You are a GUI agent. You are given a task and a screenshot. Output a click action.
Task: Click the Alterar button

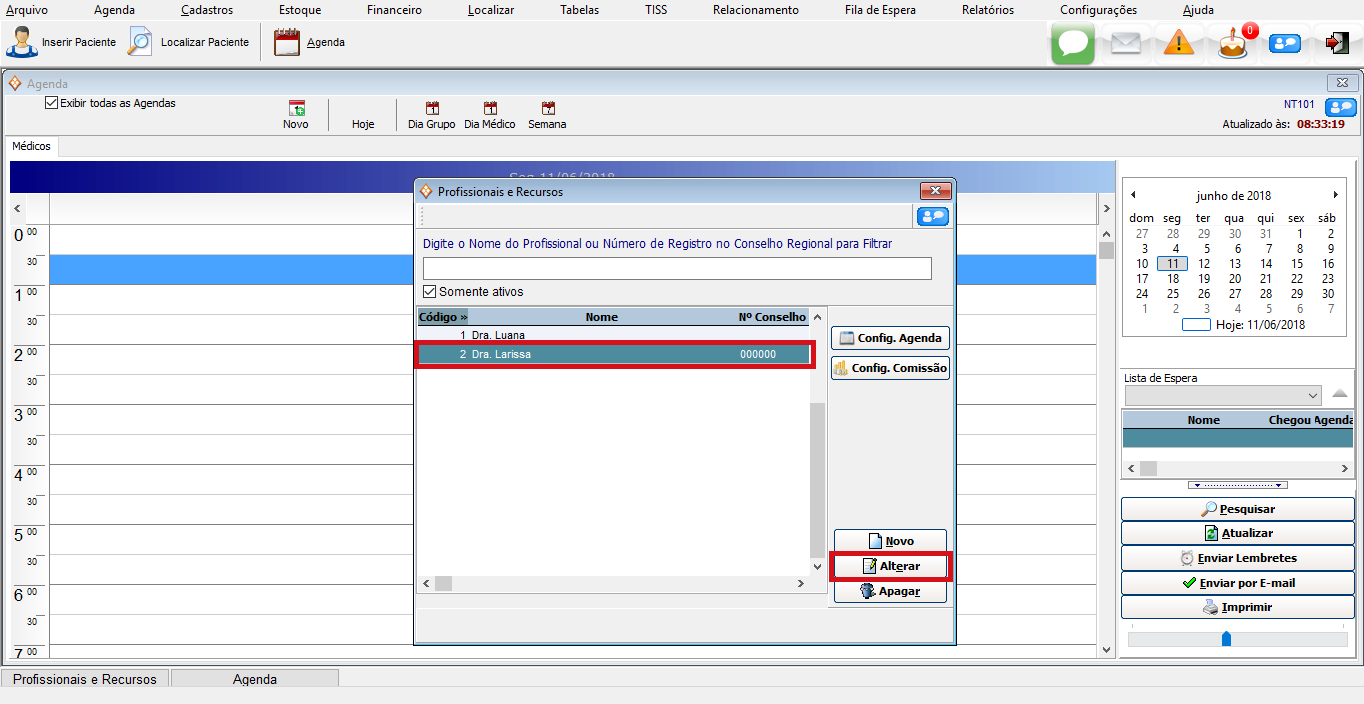(x=890, y=566)
